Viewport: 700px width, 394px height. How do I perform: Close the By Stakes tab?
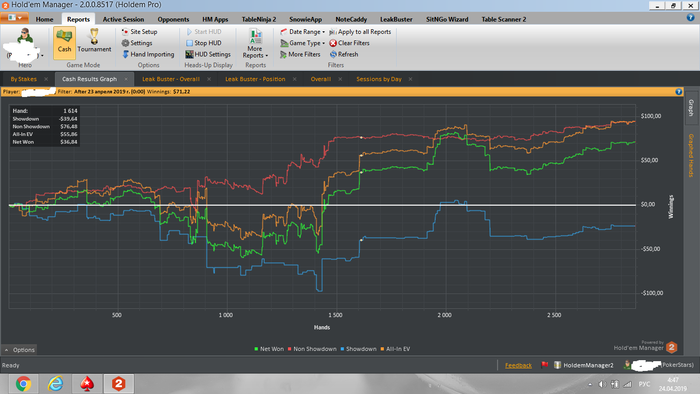[46, 79]
